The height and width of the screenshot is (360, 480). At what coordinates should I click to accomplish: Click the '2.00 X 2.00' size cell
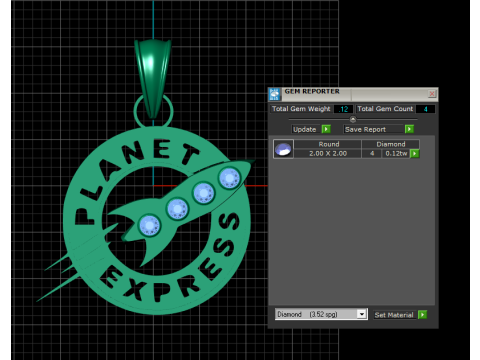click(x=328, y=153)
